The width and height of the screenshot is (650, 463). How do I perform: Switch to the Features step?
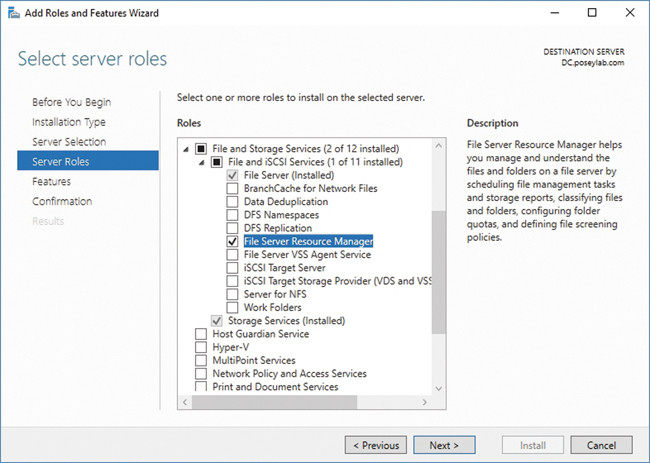click(x=51, y=181)
